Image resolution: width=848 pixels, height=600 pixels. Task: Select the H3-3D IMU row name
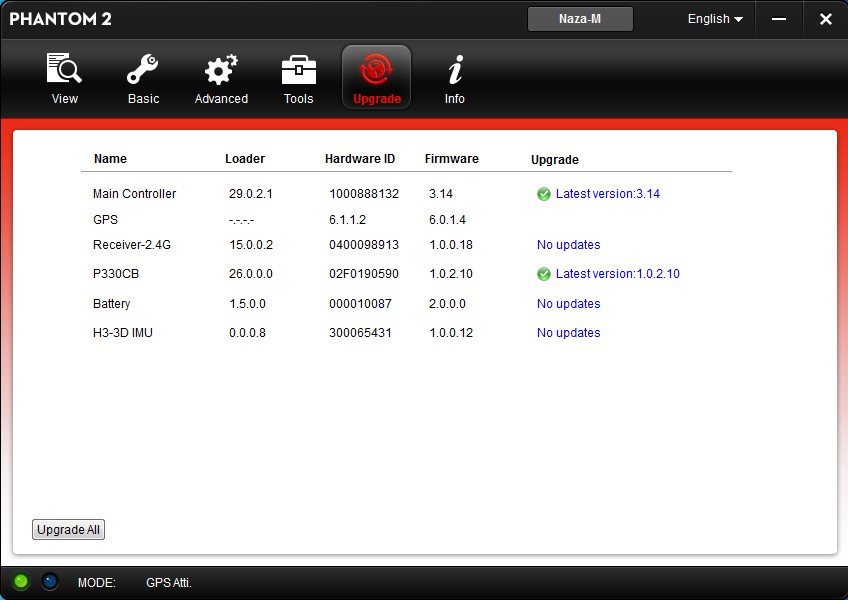(123, 333)
